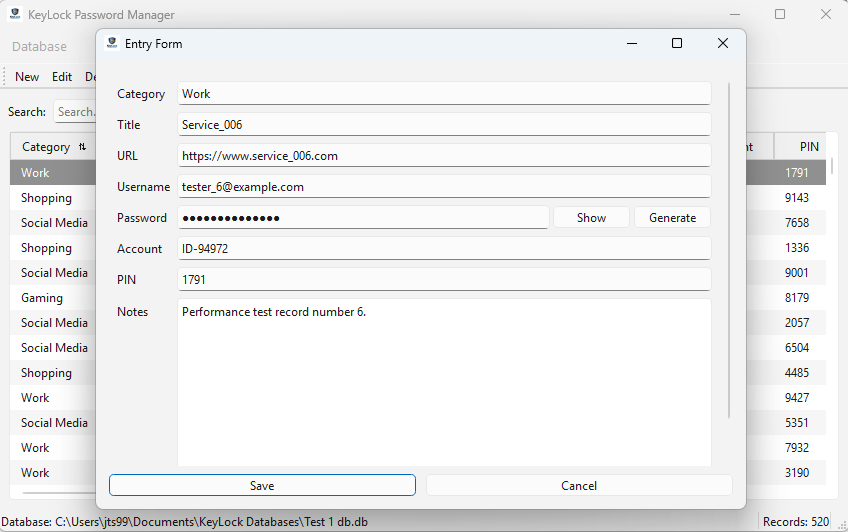Sort by the Category column arrows icon
Viewport: 848px width, 532px height.
click(82, 147)
